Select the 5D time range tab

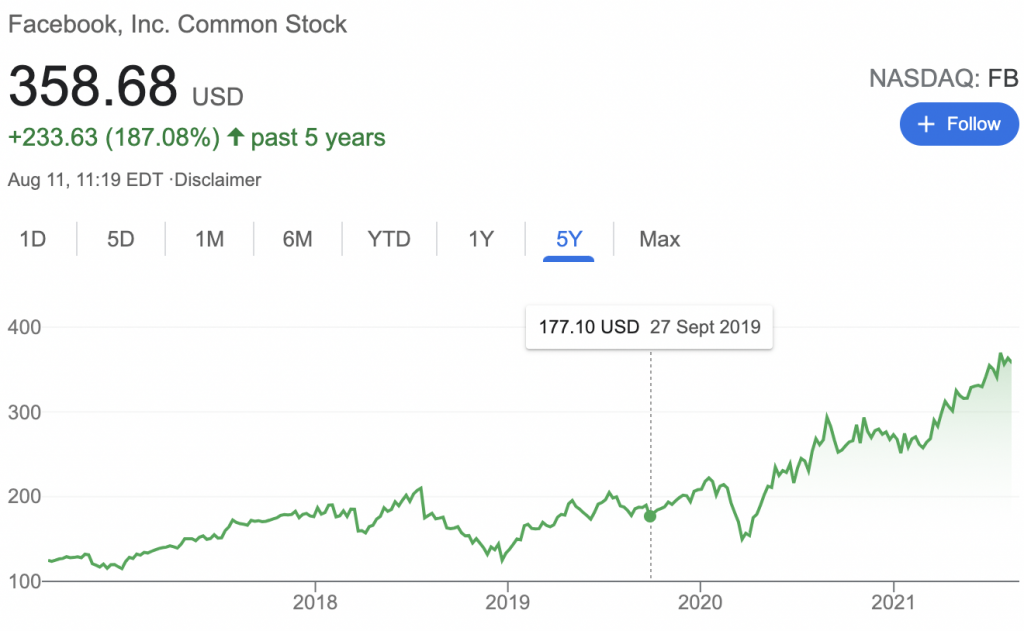[121, 239]
